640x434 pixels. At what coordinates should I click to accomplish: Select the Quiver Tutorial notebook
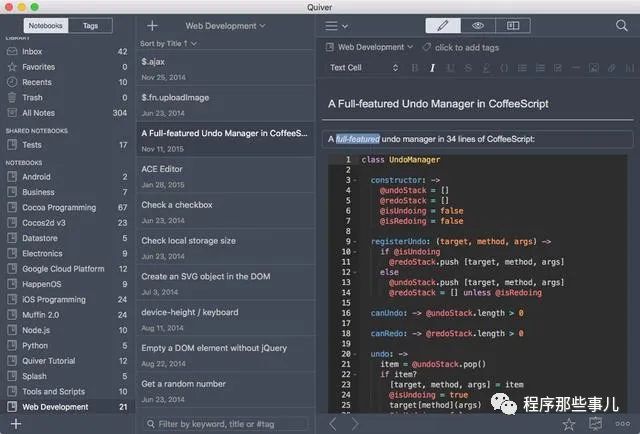67,361
